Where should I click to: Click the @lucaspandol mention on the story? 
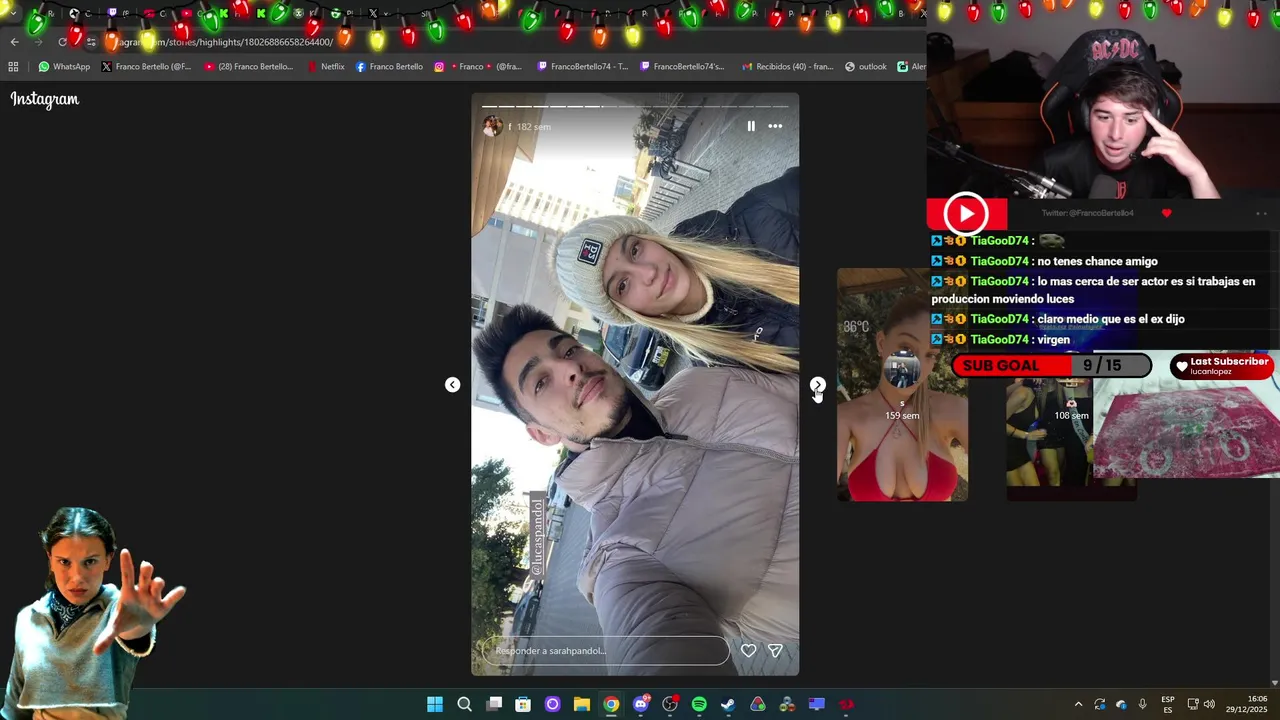tap(537, 535)
